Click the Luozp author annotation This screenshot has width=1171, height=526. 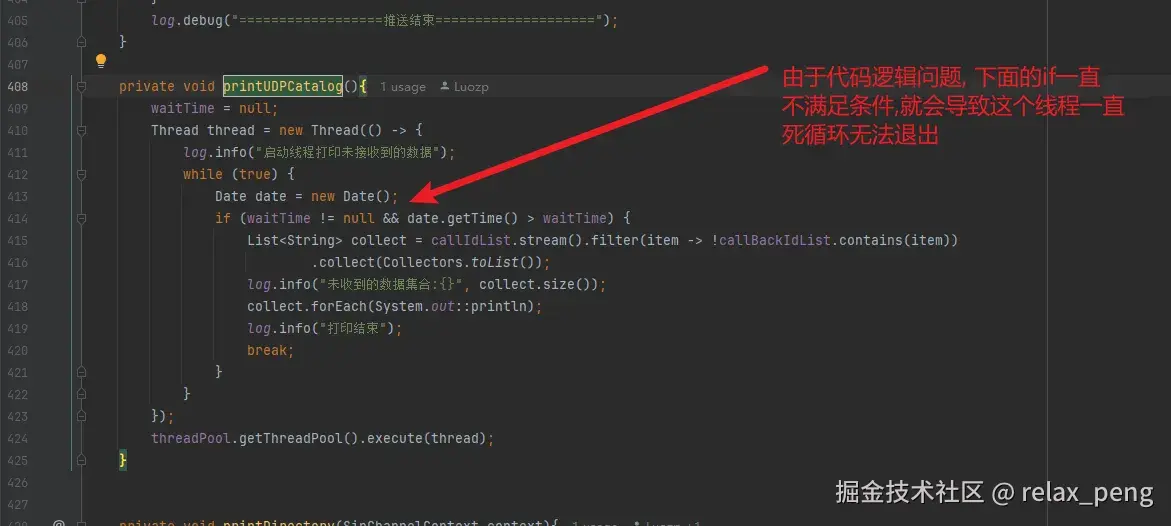470,87
